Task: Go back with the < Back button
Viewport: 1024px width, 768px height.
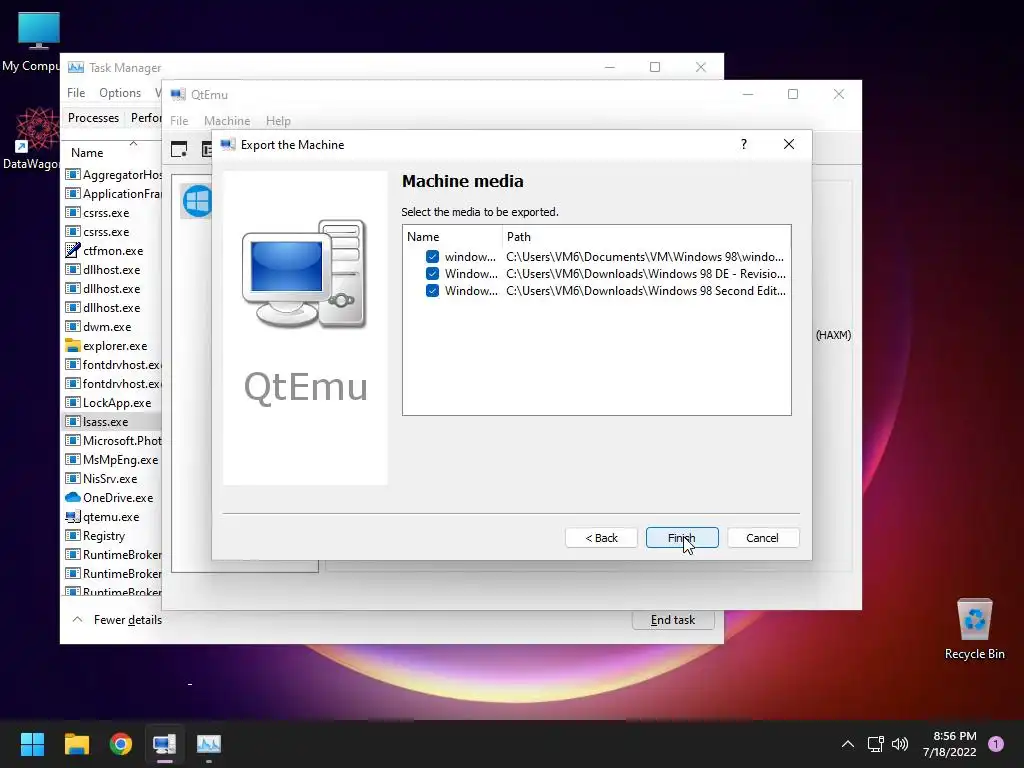Action: point(601,537)
